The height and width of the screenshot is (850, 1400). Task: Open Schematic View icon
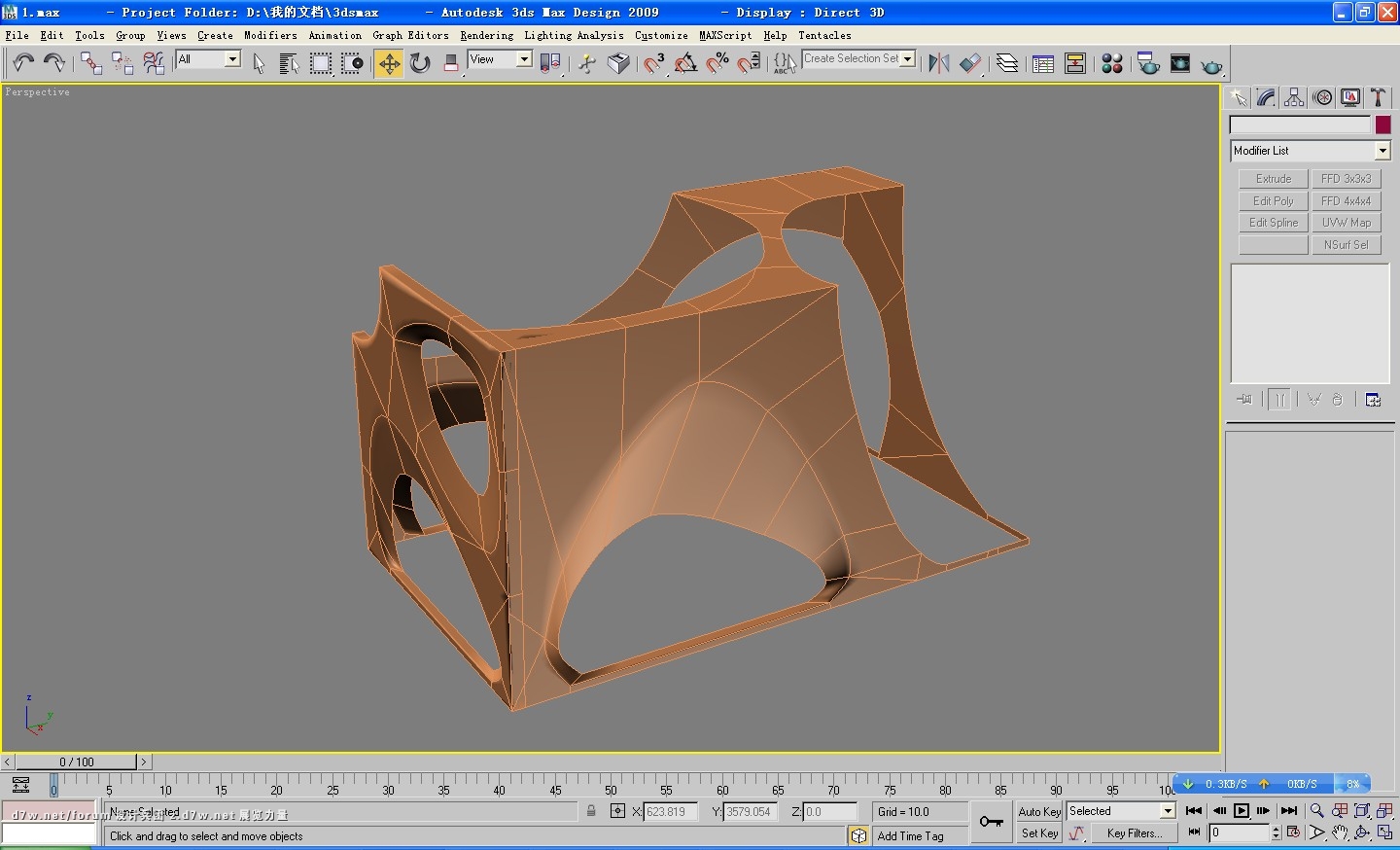point(1075,63)
